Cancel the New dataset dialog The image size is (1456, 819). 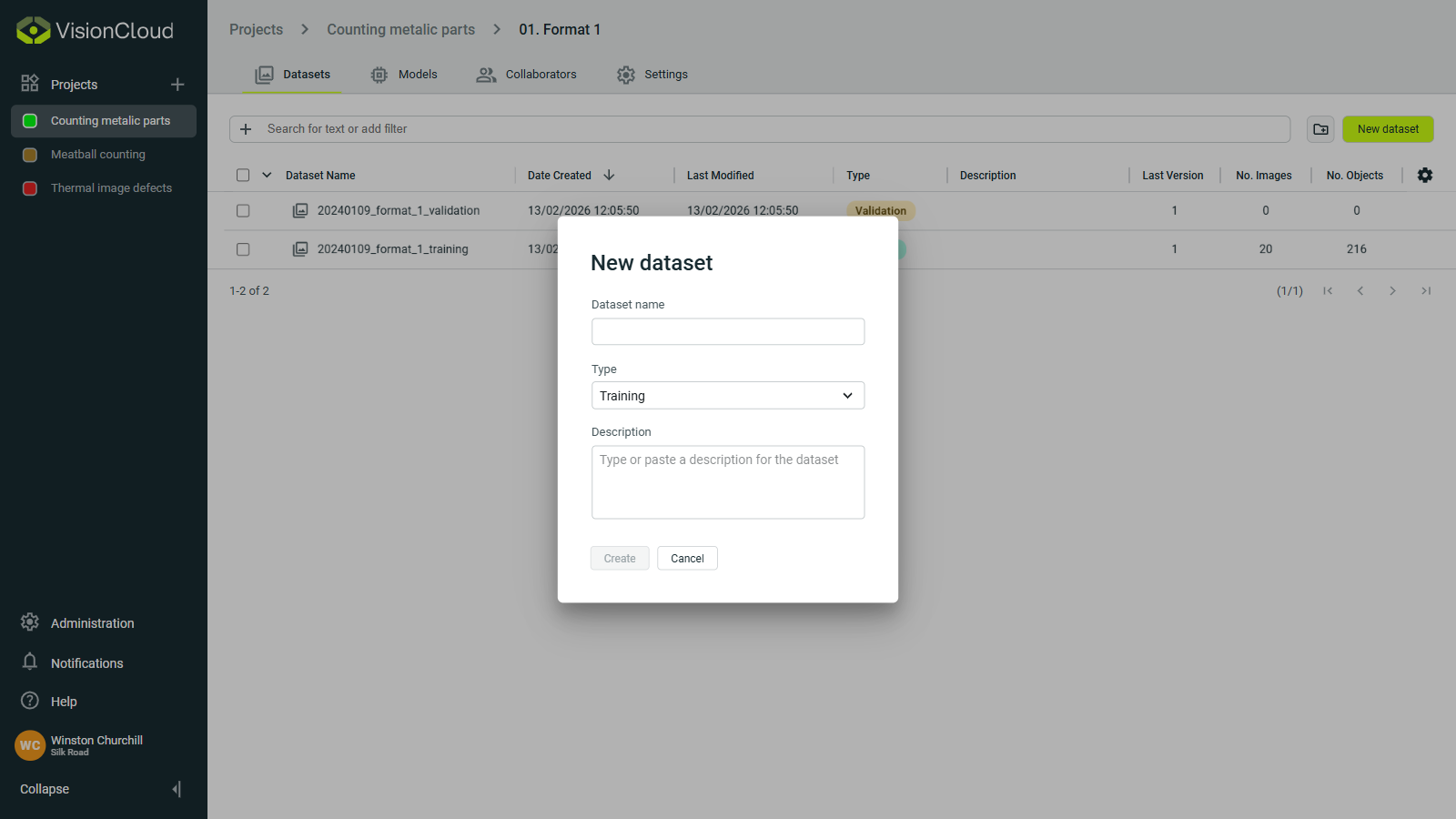687,558
